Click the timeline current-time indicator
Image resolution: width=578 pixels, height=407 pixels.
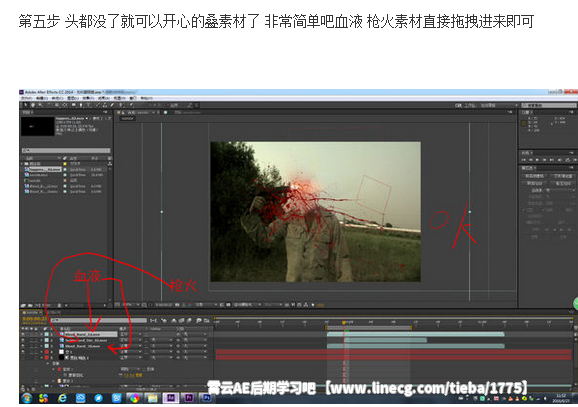344,323
